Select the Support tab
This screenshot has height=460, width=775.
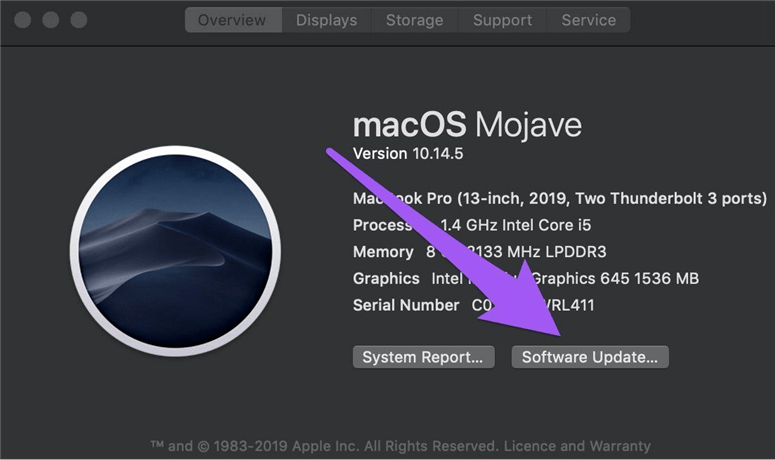(502, 20)
